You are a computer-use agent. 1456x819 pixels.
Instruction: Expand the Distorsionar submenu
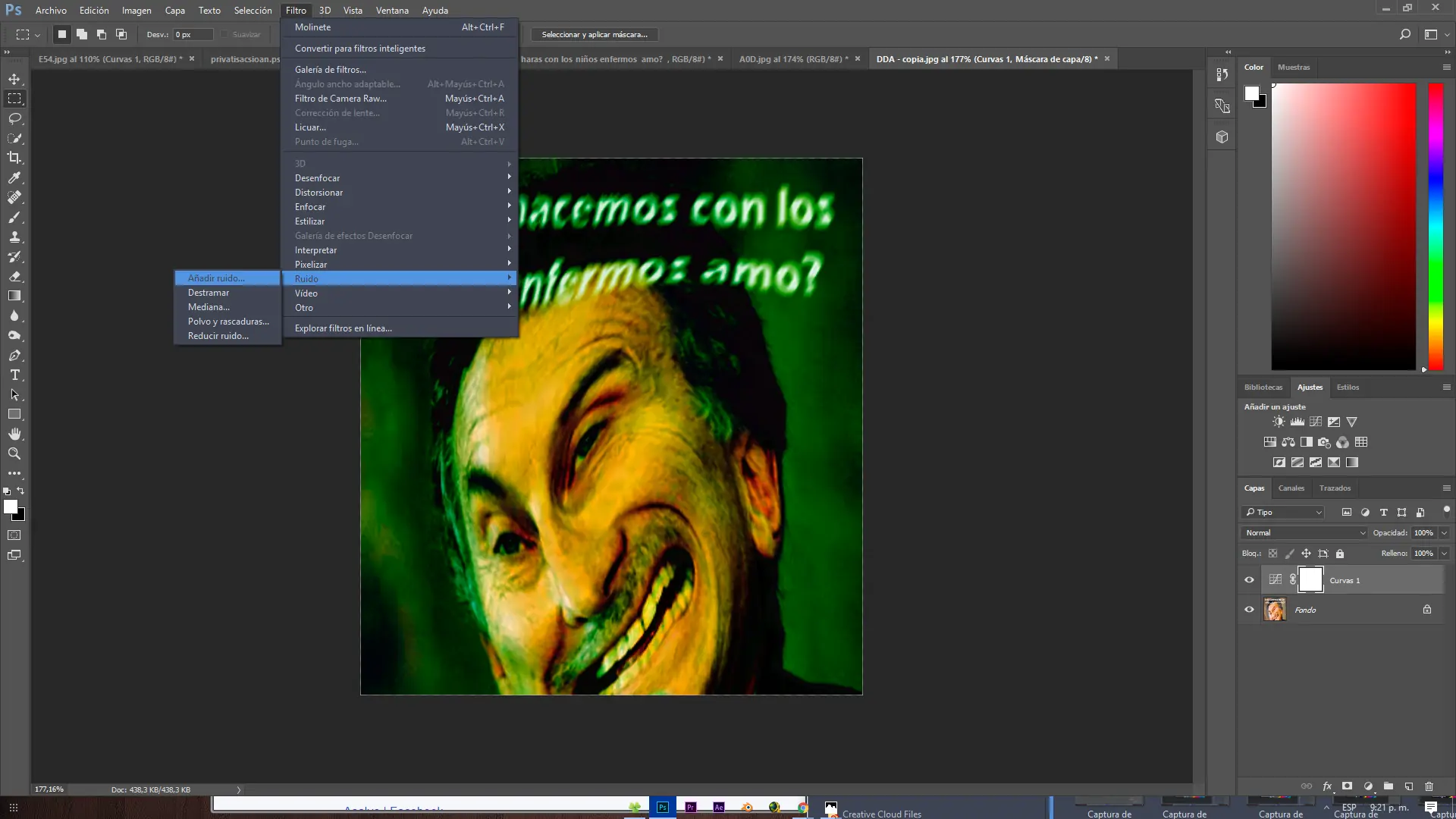[400, 193]
